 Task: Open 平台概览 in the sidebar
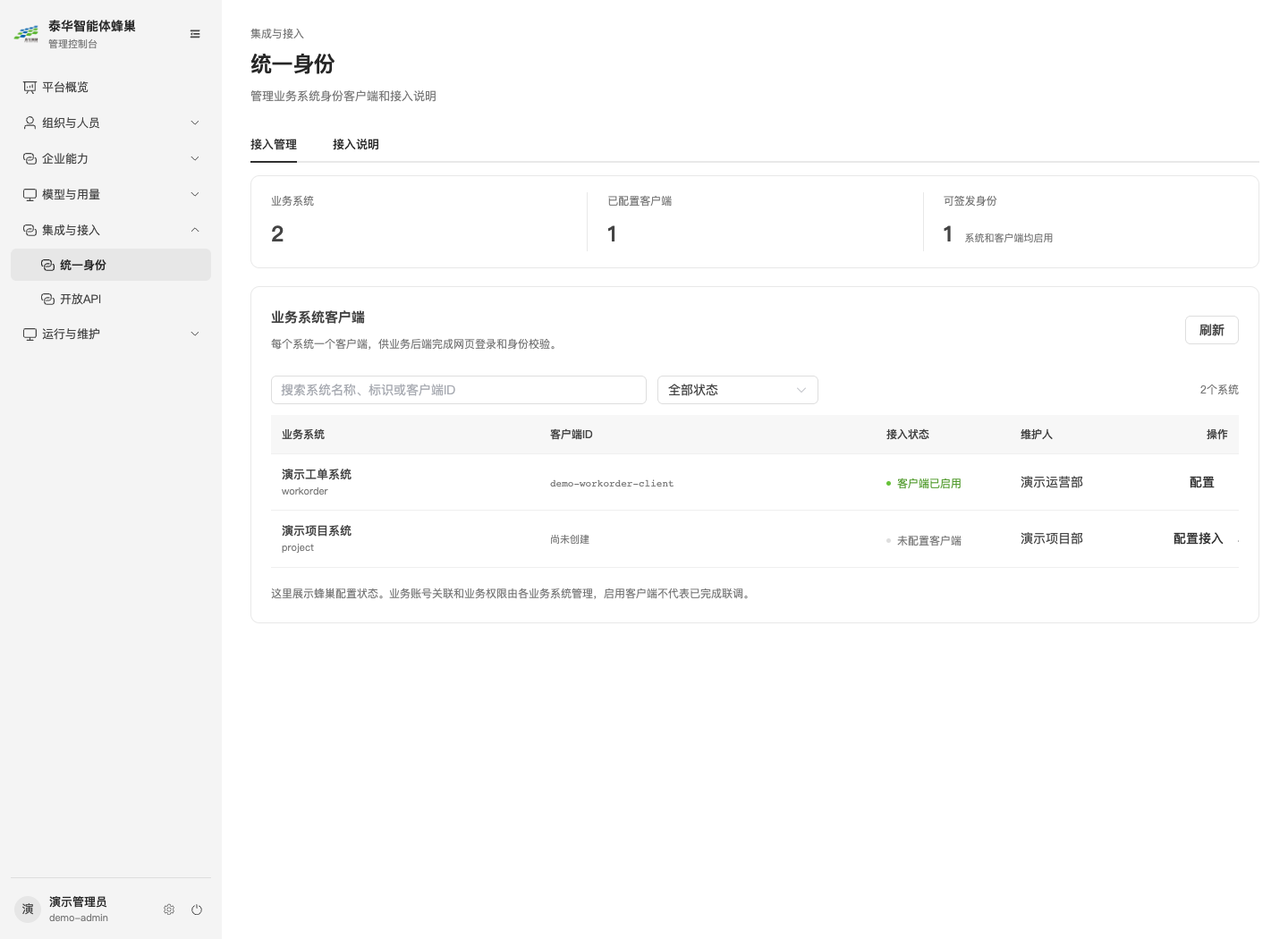[111, 87]
